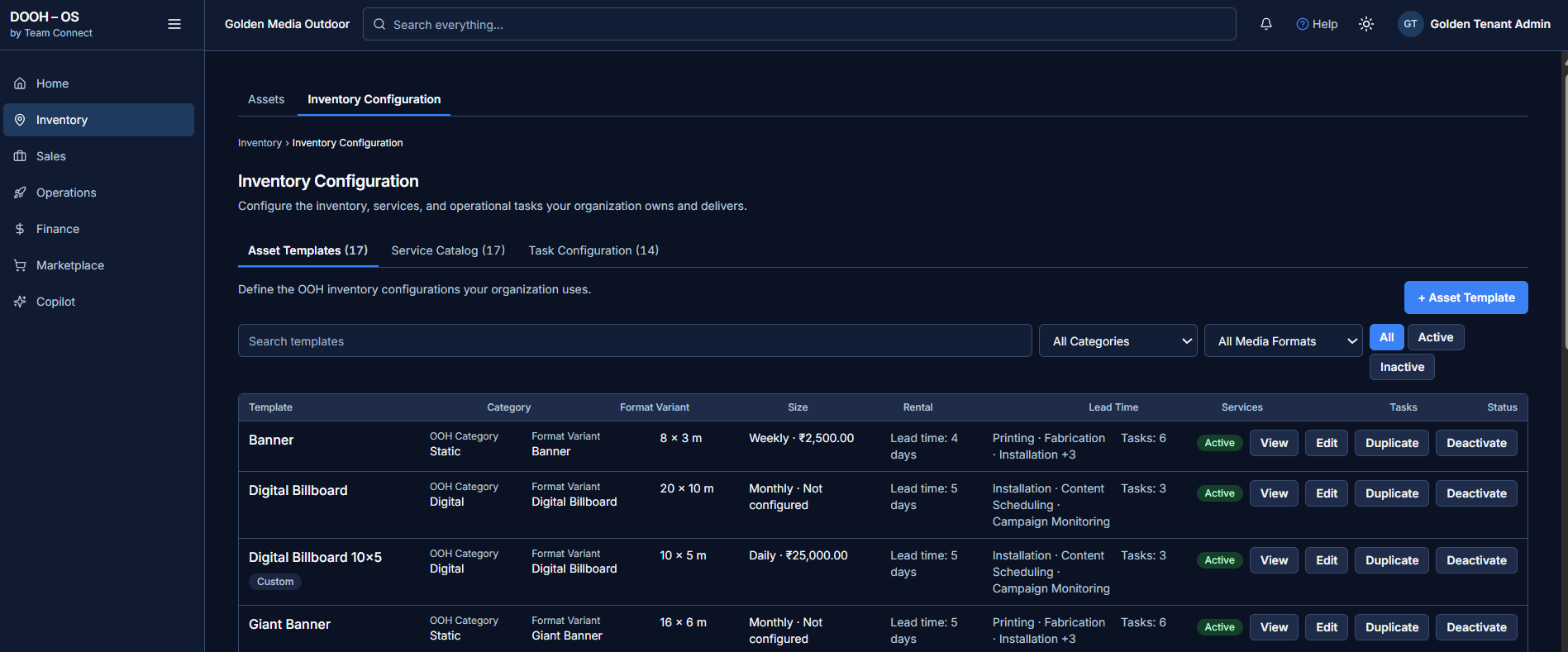Click the Lead Time column header
Image resolution: width=1568 pixels, height=652 pixels.
click(1113, 407)
